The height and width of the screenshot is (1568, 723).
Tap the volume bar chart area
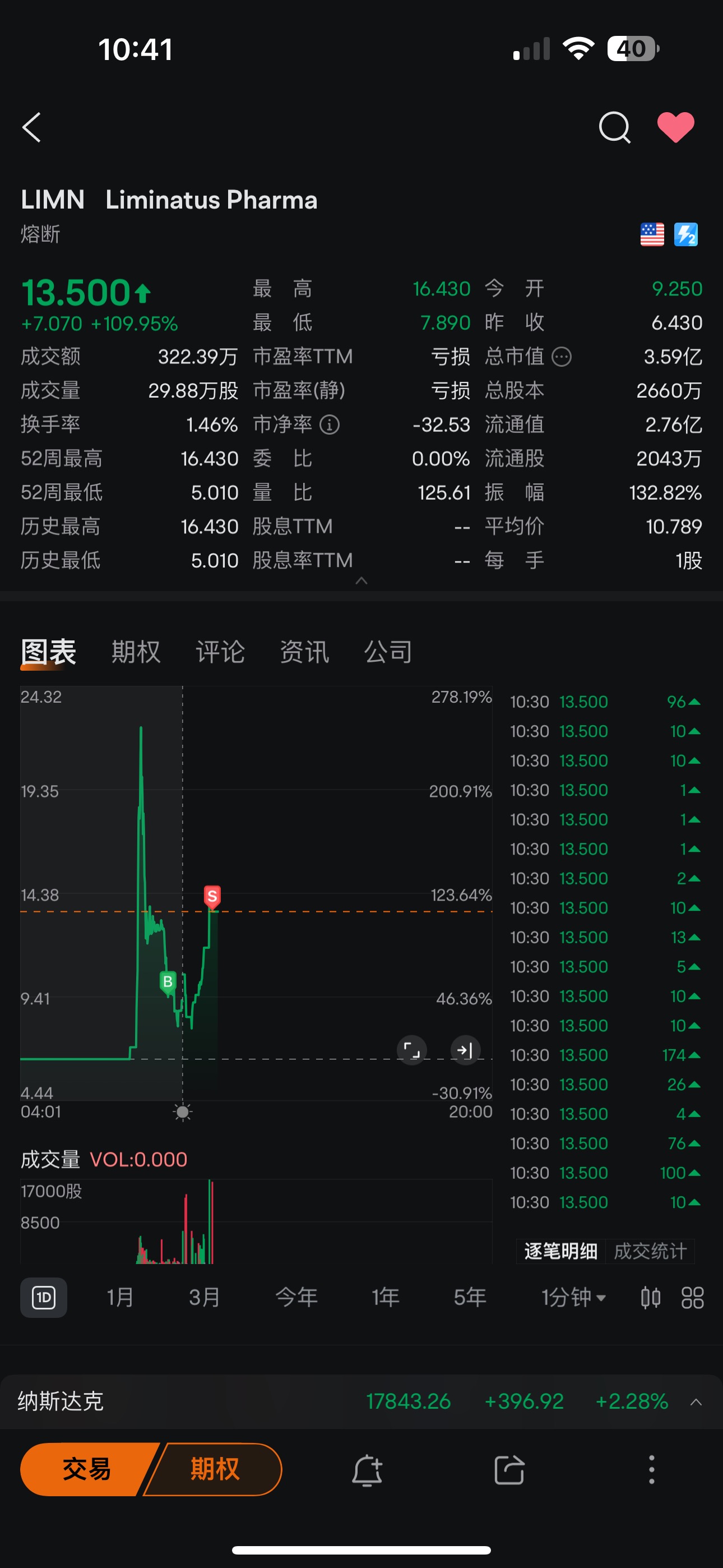click(256, 1222)
